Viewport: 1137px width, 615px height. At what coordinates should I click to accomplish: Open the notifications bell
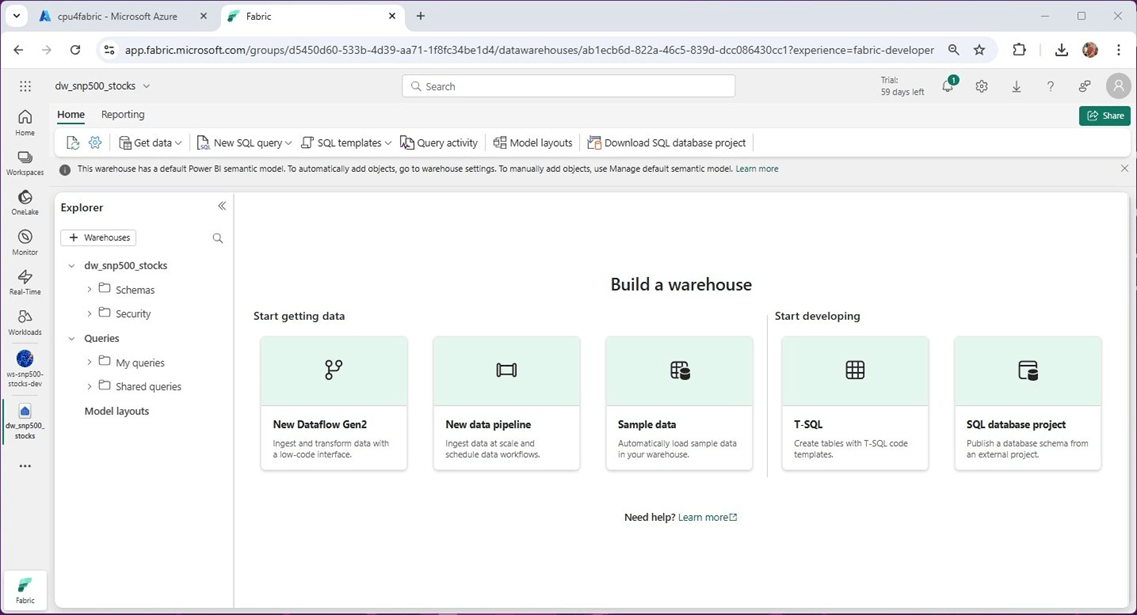point(948,86)
